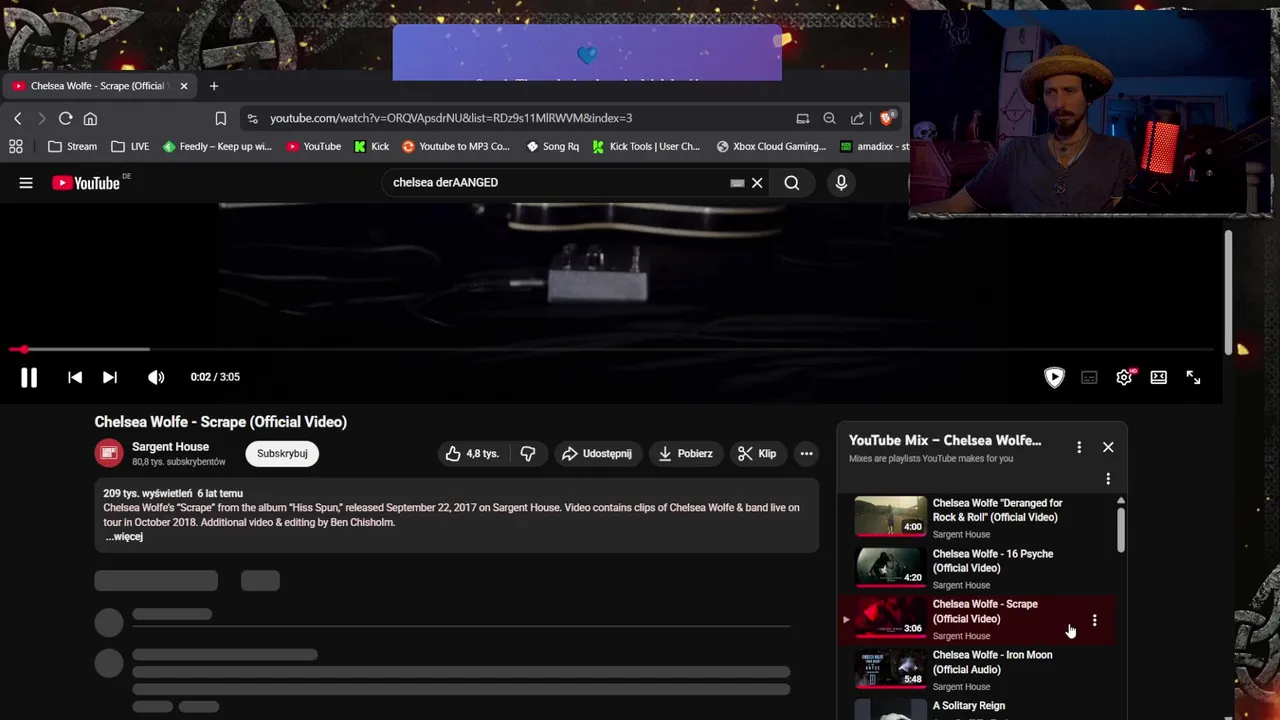Open the player settings gear
The height and width of the screenshot is (720, 1280).
click(1124, 377)
